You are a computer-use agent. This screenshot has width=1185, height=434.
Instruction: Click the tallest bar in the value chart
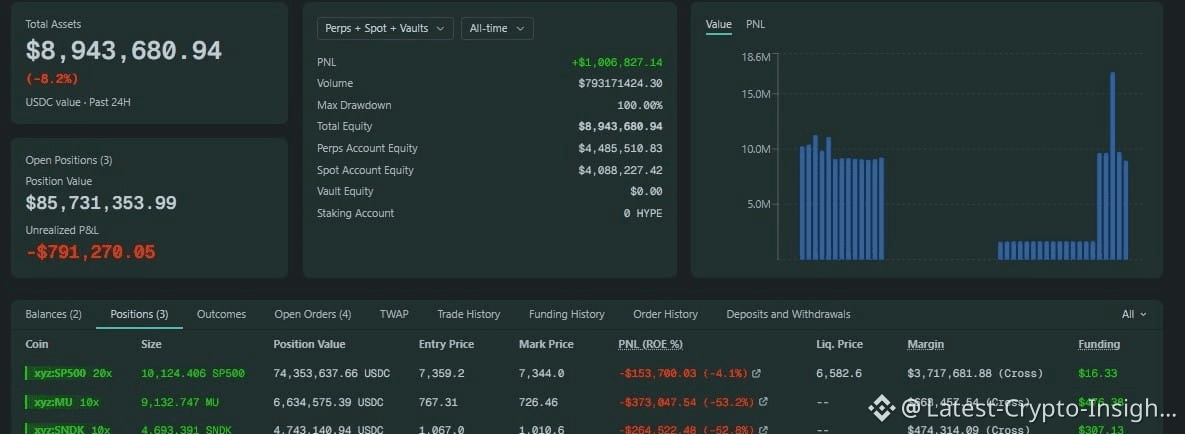click(x=1112, y=166)
